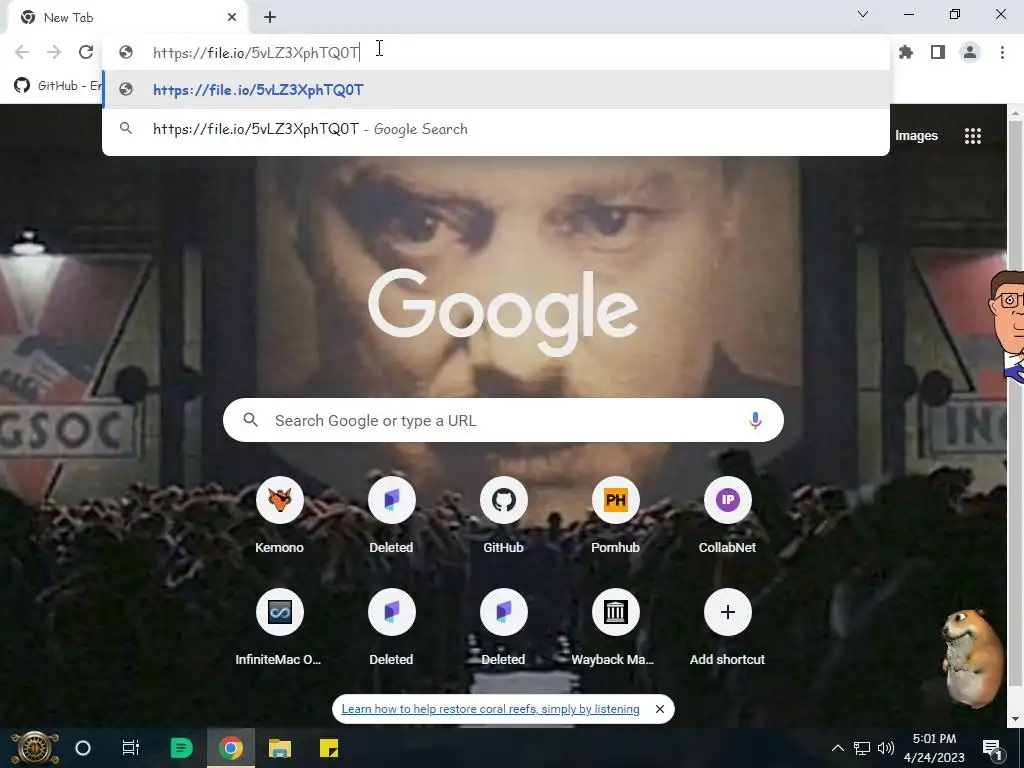Open the tab search dropdown chevron
The height and width of the screenshot is (768, 1024).
click(x=863, y=14)
